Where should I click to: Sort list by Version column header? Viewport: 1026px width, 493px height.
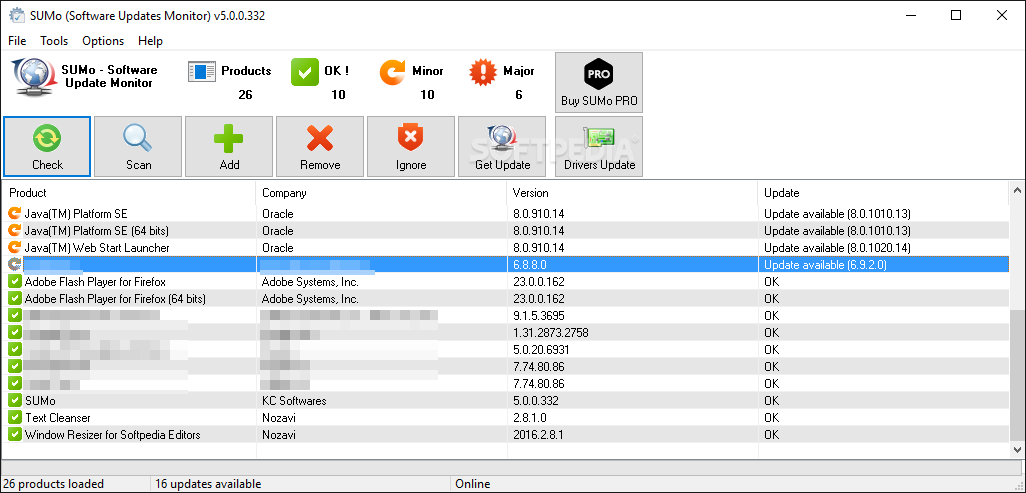633,193
